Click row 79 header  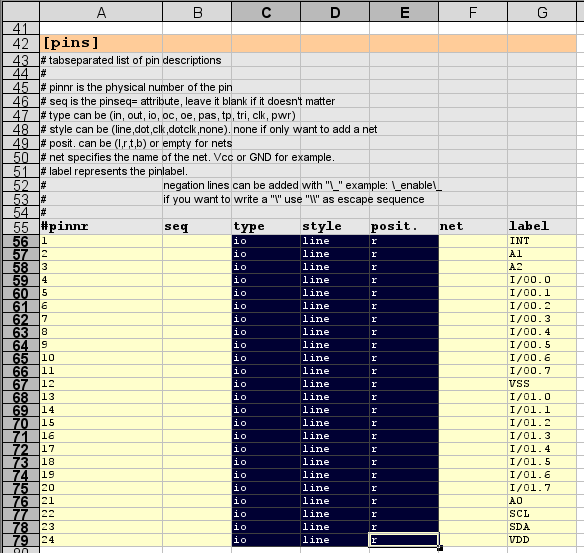(20, 540)
